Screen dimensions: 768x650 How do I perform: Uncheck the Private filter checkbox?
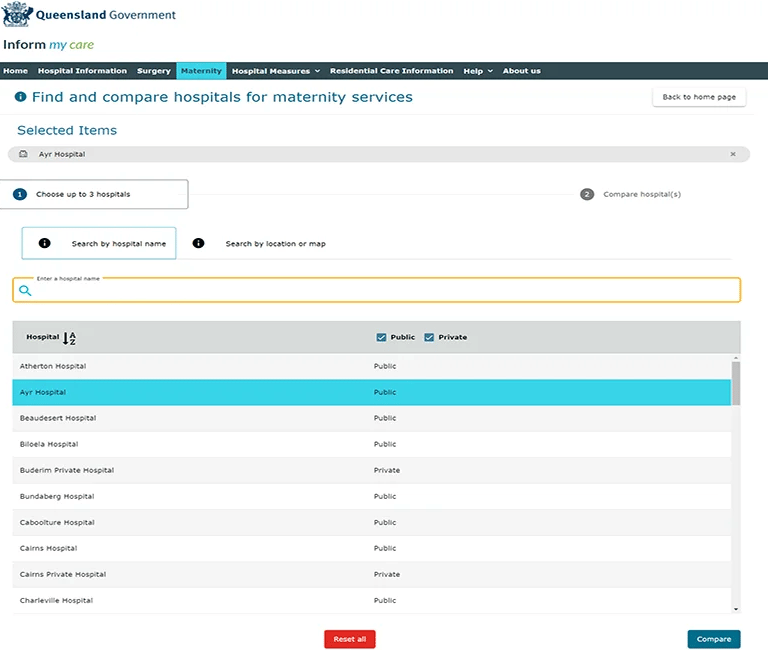pos(429,337)
